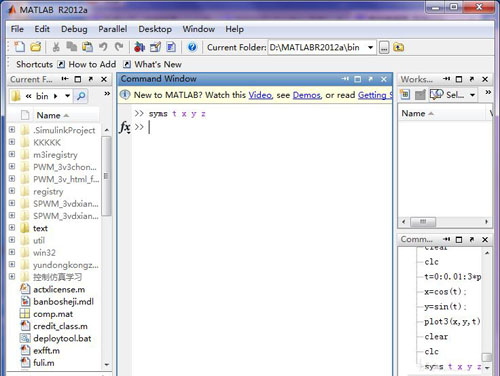
Task: Sort Workspace by Name column header
Action: [417, 113]
